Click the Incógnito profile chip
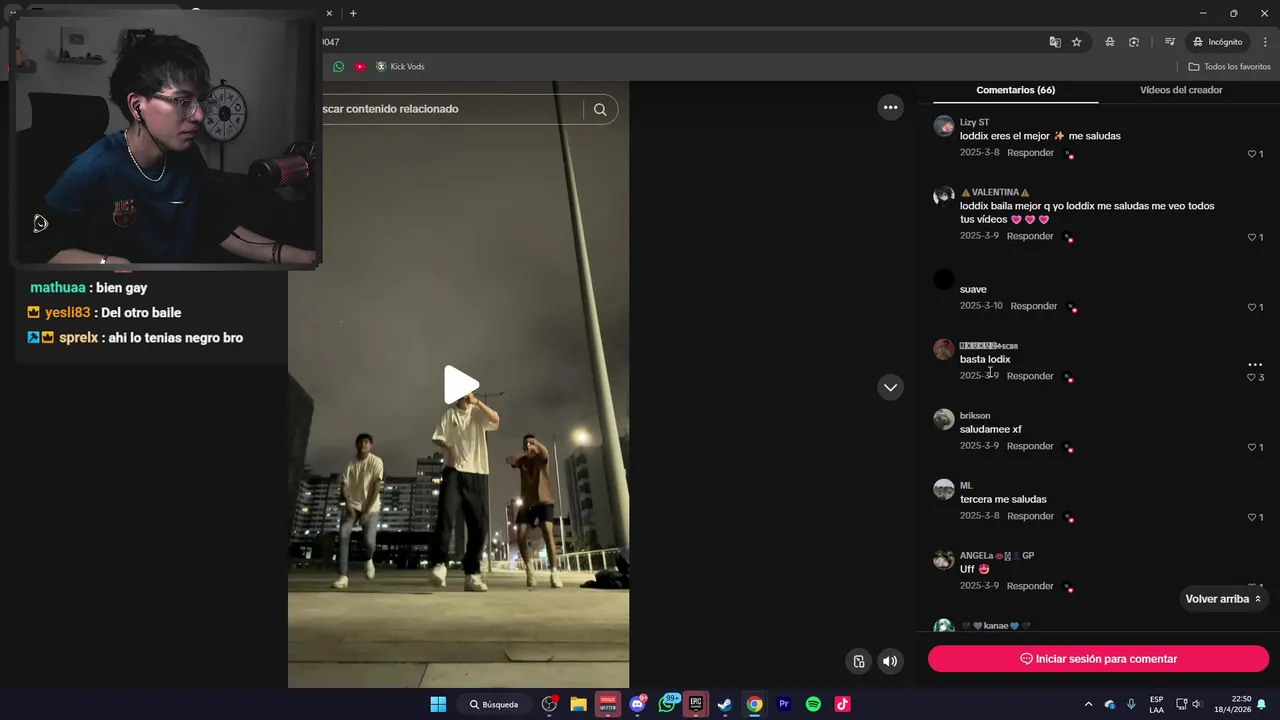The image size is (1280, 720). pyautogui.click(x=1217, y=42)
